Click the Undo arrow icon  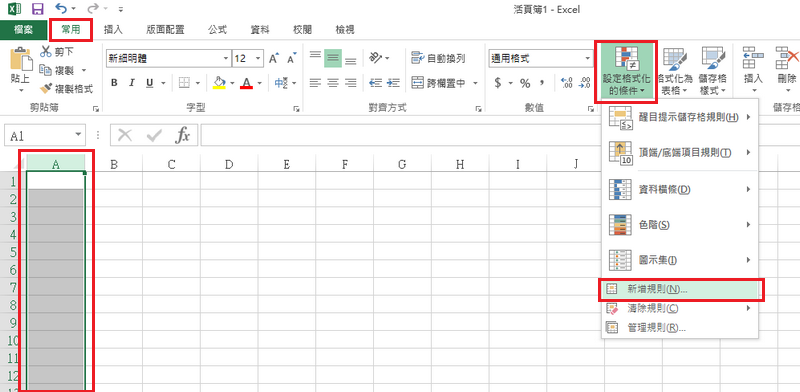[61, 9]
